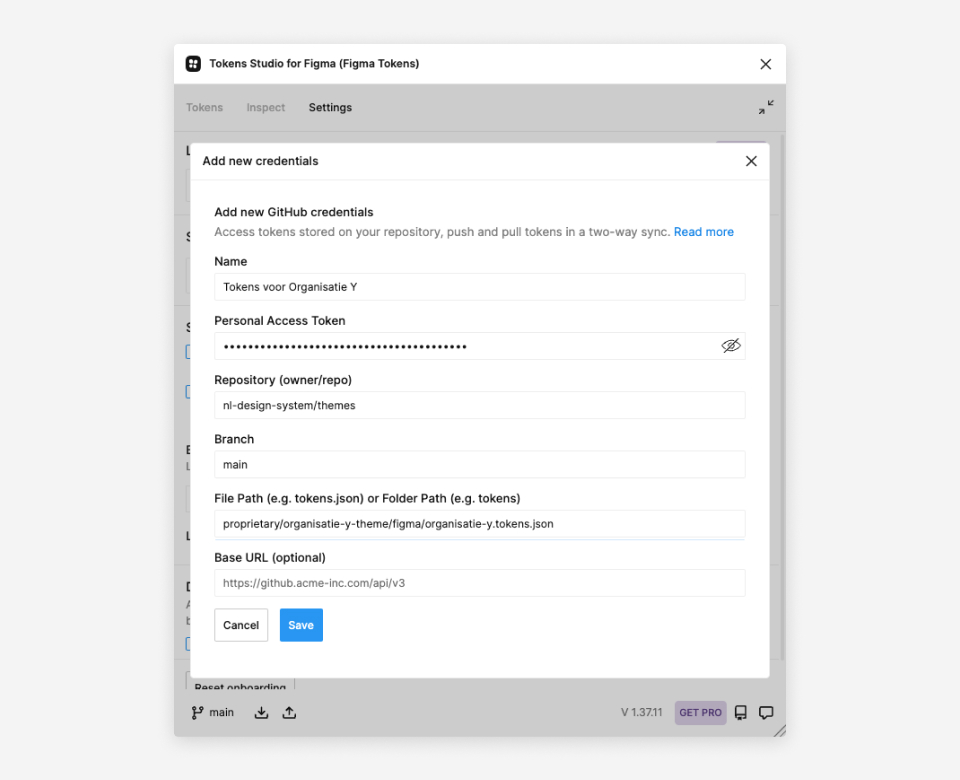Click the Reset onboarding button behind dialog
The height and width of the screenshot is (780, 960).
(240, 684)
